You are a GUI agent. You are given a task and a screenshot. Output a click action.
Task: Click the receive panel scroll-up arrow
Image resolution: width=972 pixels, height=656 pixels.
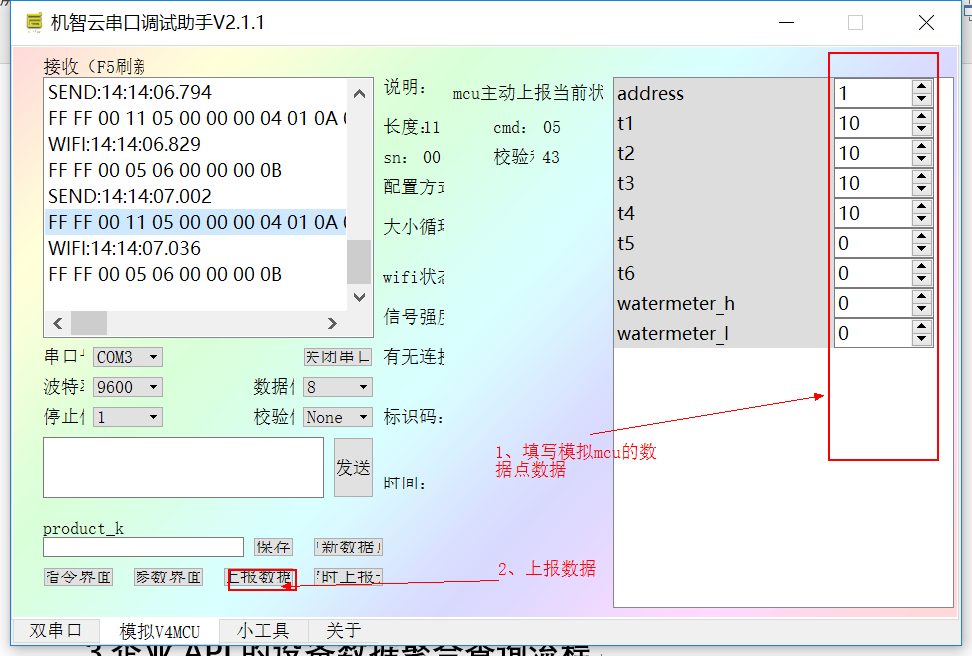pos(358,93)
